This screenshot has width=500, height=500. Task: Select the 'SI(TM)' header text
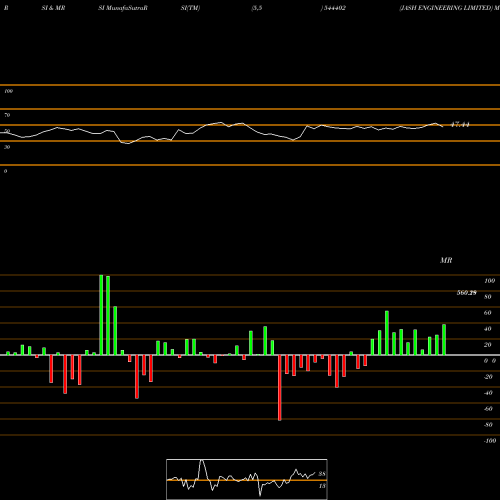(x=190, y=8)
